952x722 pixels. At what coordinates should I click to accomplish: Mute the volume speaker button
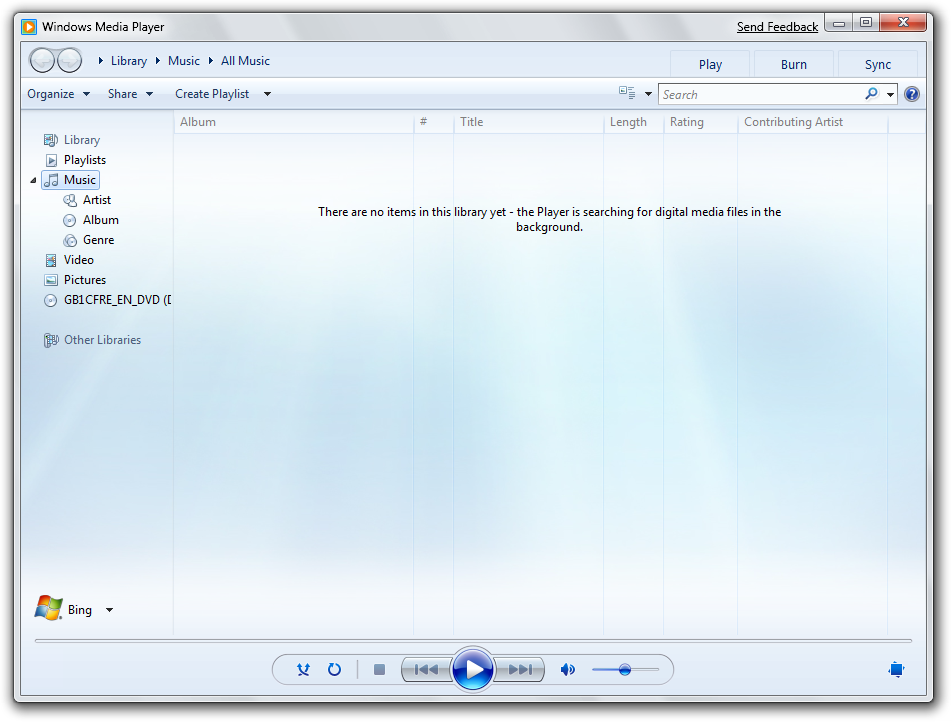click(567, 670)
